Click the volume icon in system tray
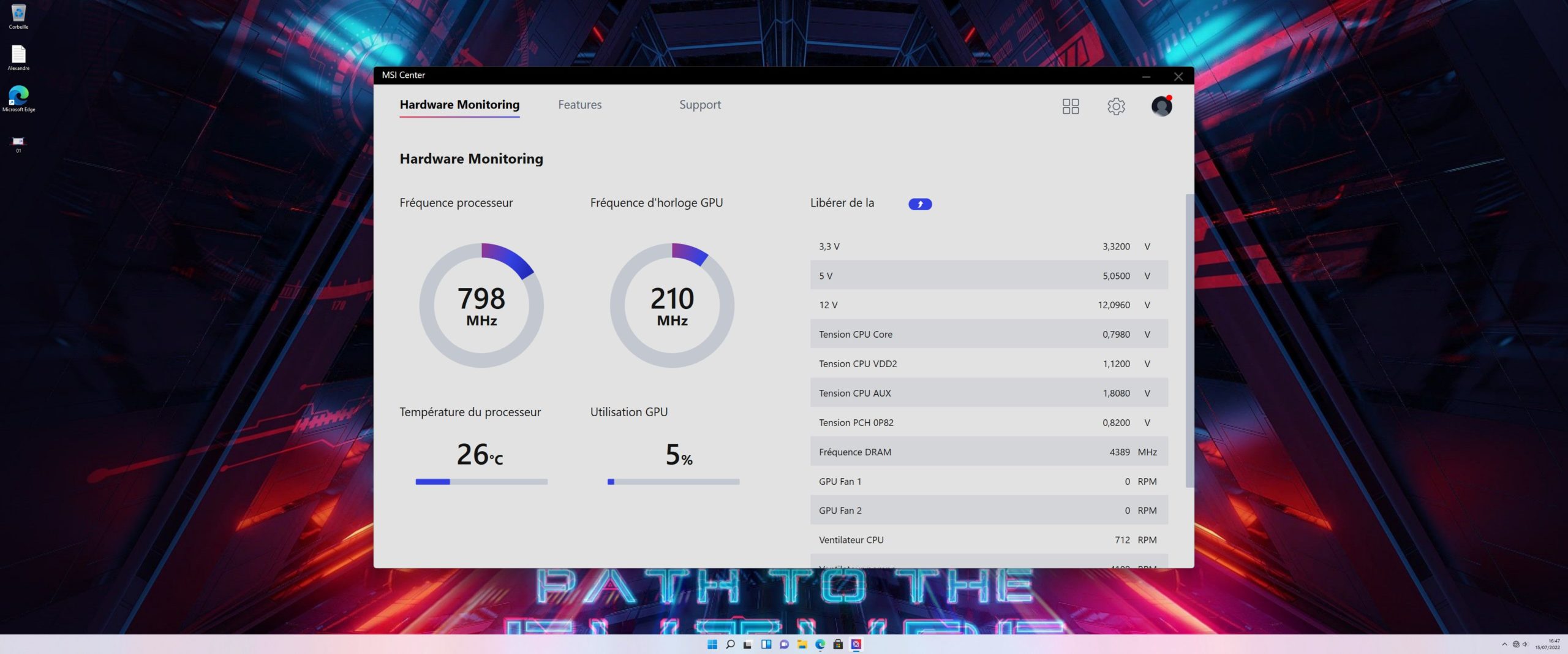Image resolution: width=1568 pixels, height=654 pixels. click(x=1525, y=644)
